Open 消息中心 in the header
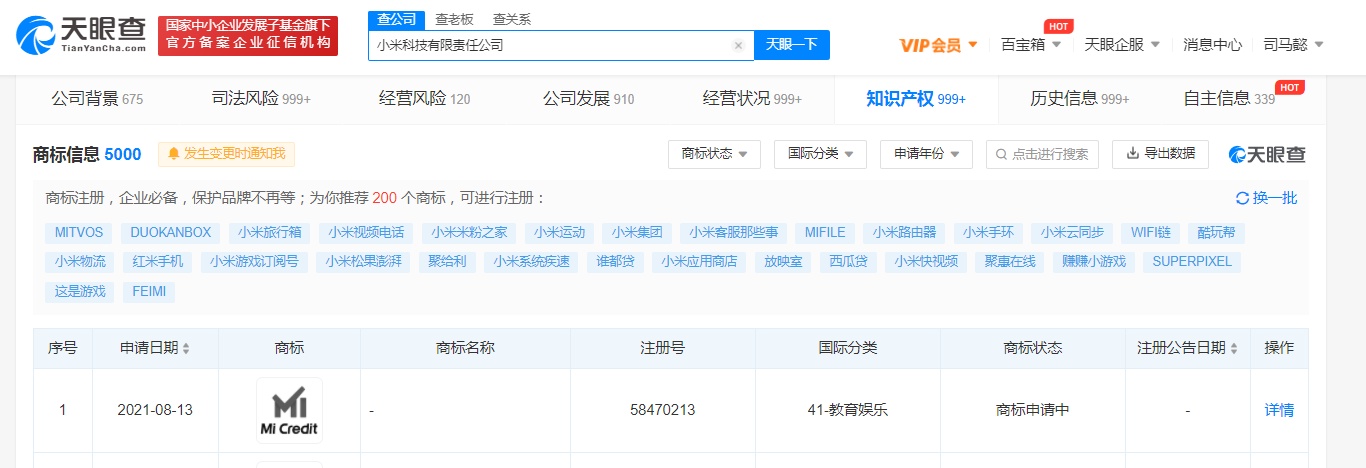The image size is (1366, 468). coord(1212,45)
